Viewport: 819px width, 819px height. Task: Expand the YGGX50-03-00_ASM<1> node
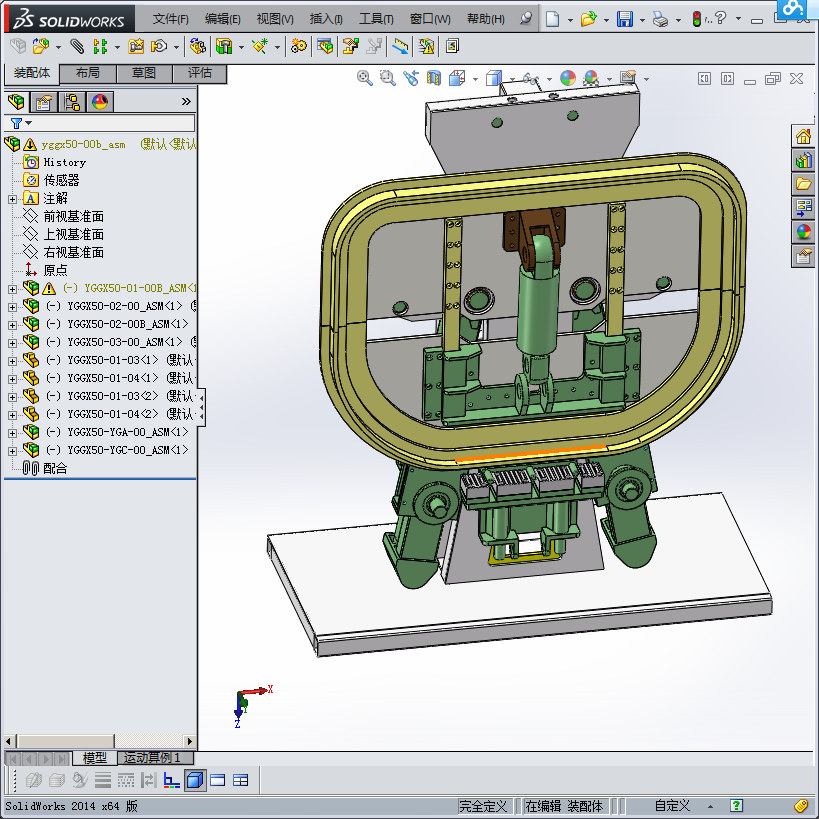pyautogui.click(x=12, y=343)
